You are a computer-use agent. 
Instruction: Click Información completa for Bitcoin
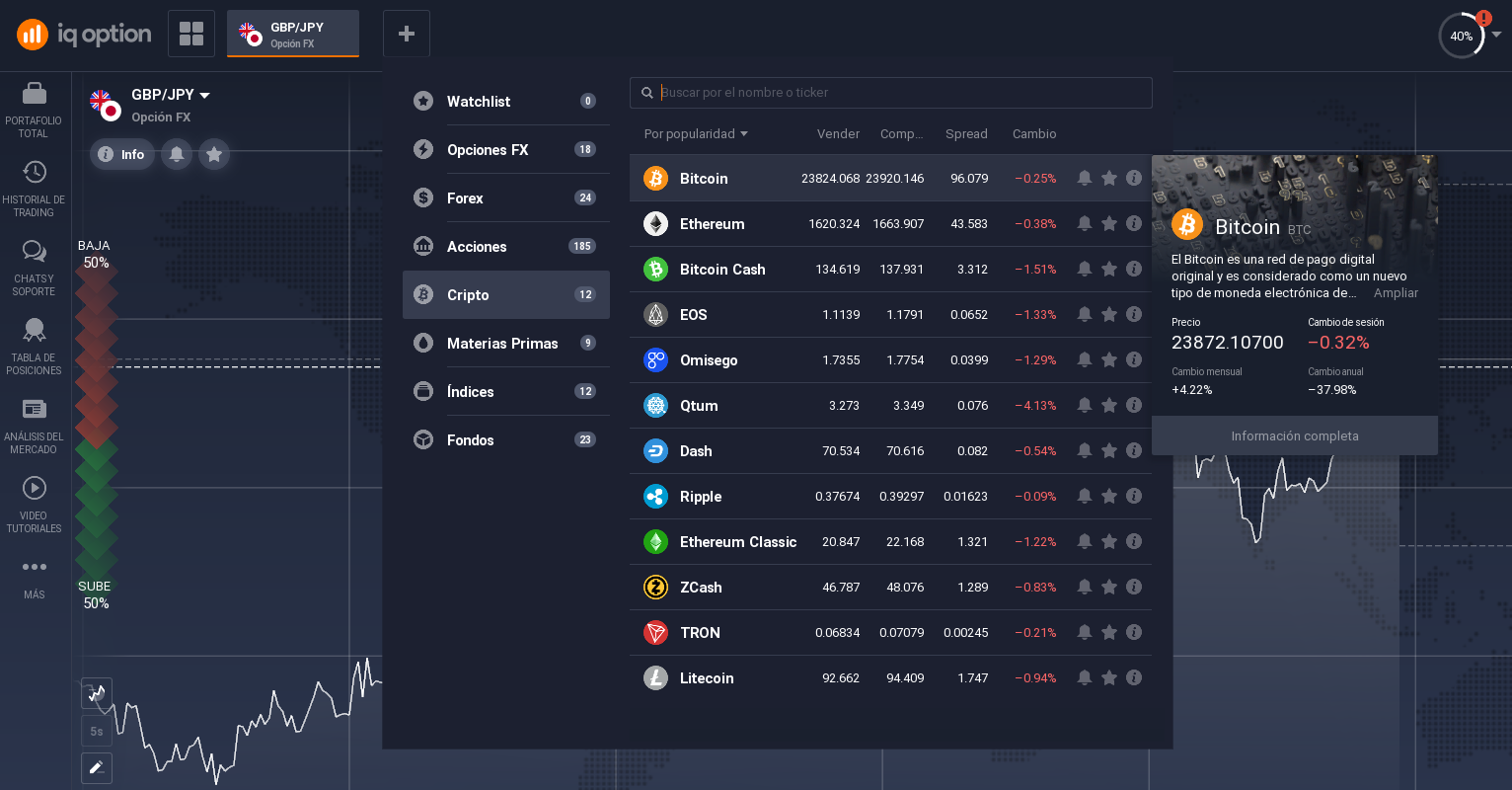coord(1295,435)
